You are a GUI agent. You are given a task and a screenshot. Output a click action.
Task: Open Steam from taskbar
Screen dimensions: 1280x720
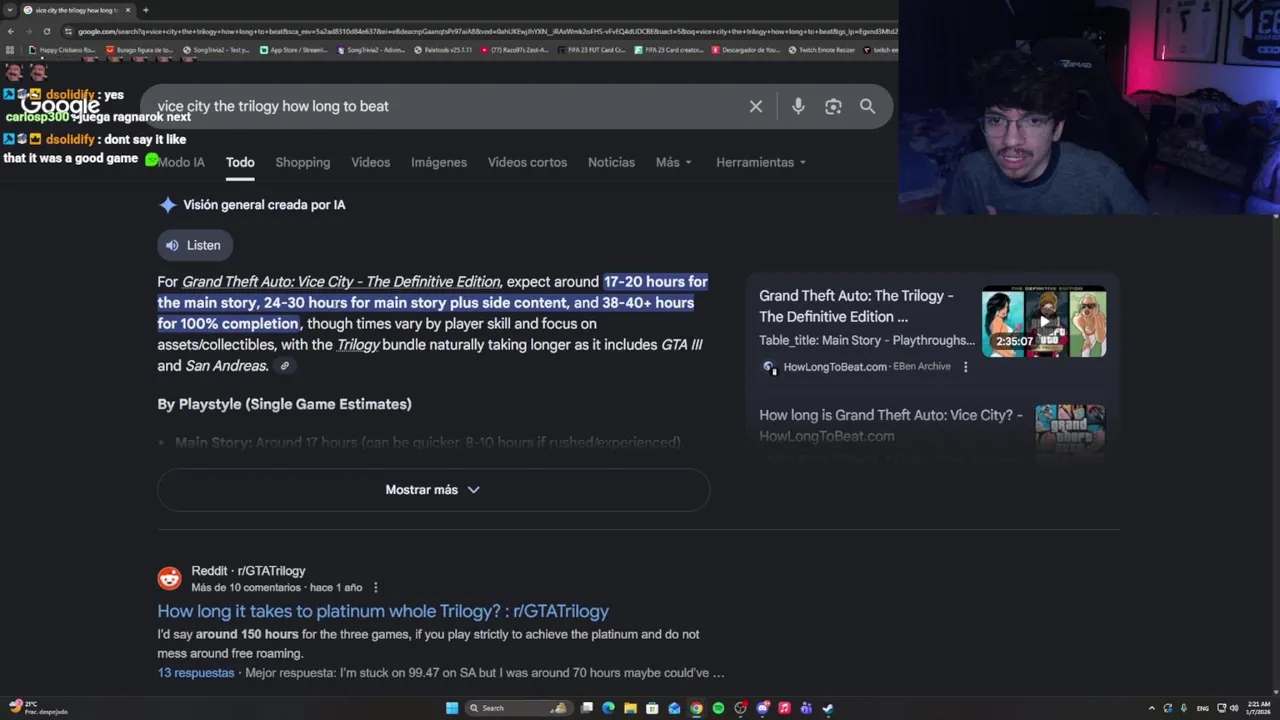(x=828, y=708)
